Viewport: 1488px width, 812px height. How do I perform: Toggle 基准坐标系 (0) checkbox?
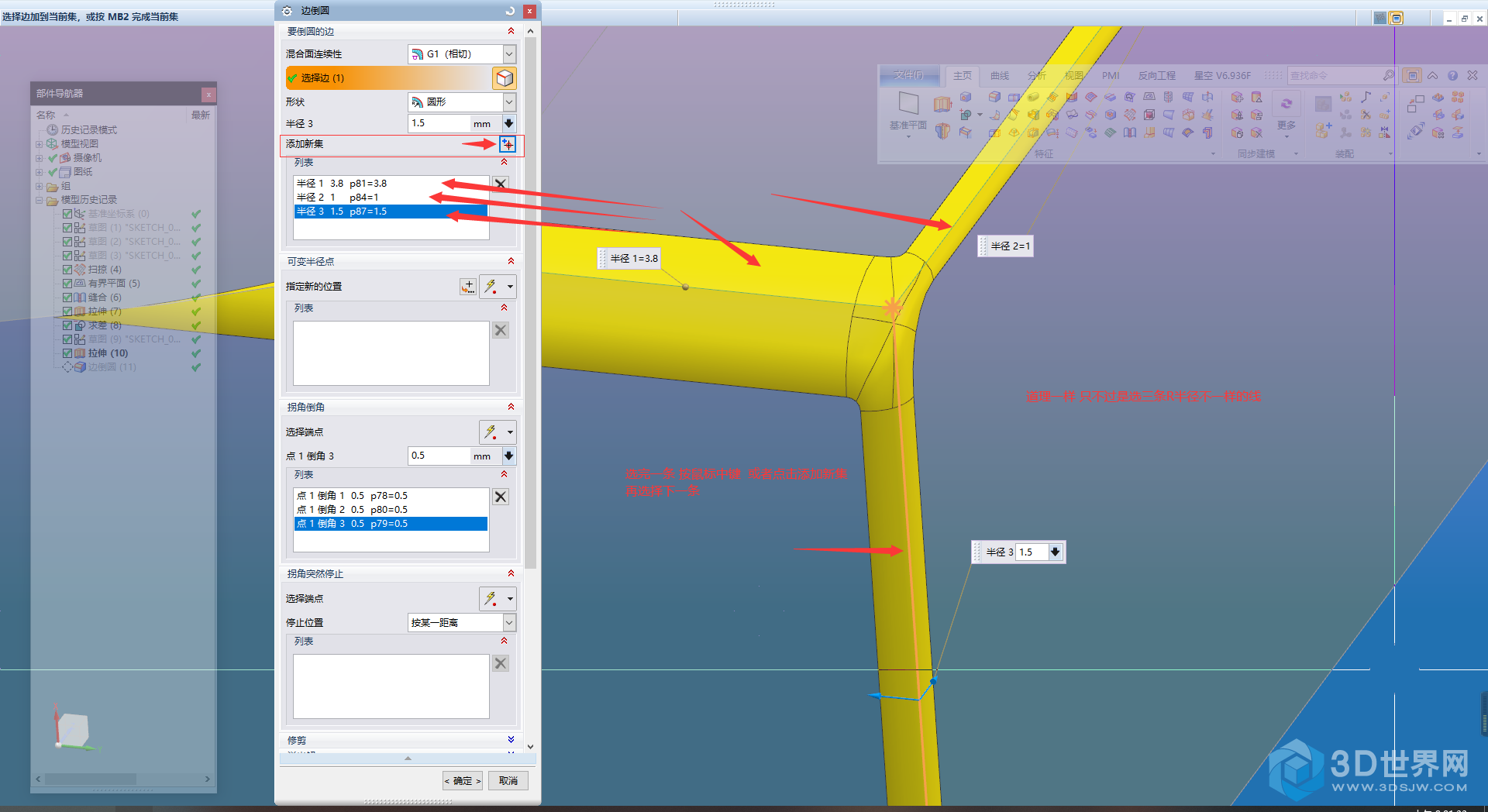pyautogui.click(x=67, y=214)
